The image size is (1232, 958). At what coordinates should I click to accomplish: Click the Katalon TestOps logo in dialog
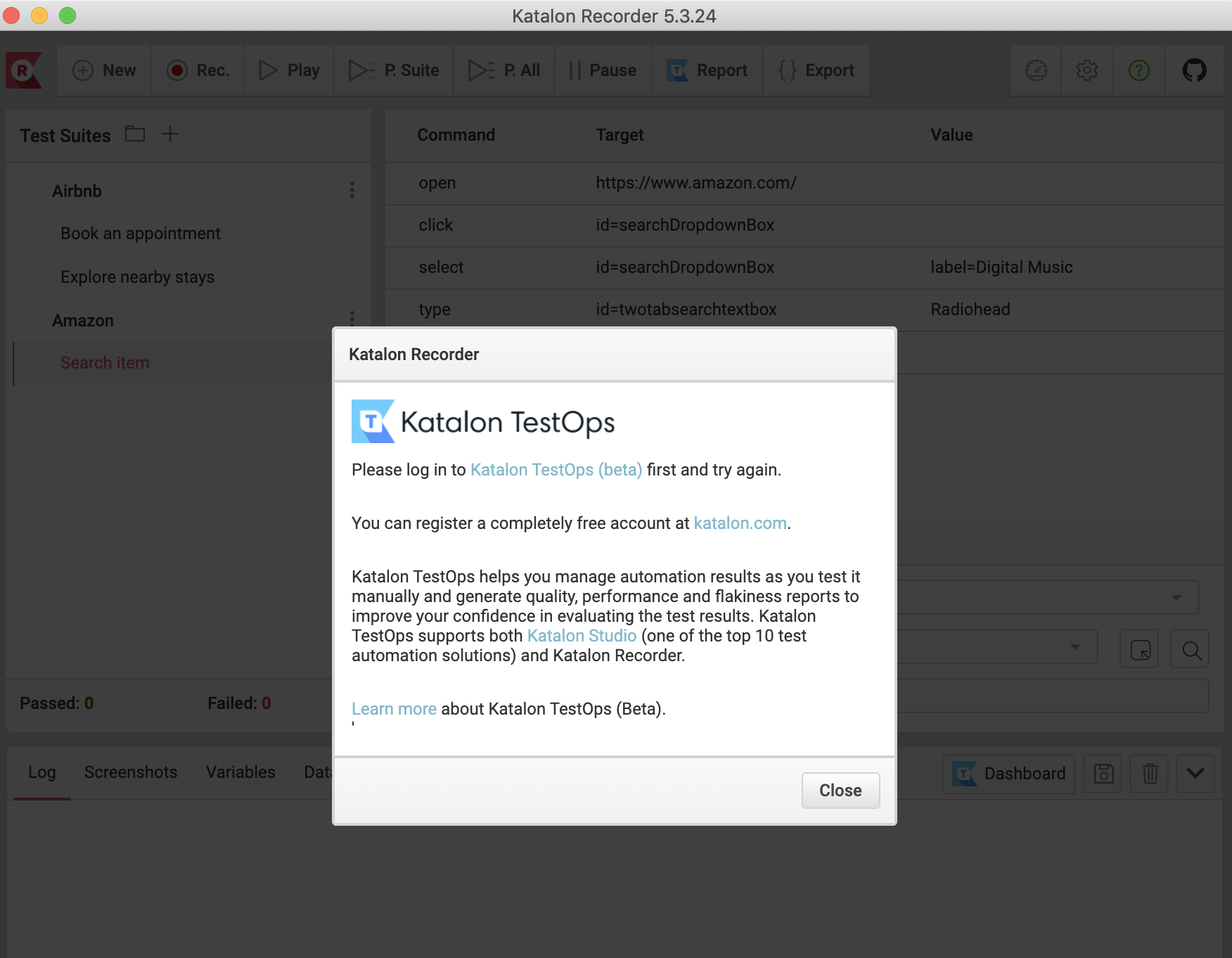[x=483, y=421]
